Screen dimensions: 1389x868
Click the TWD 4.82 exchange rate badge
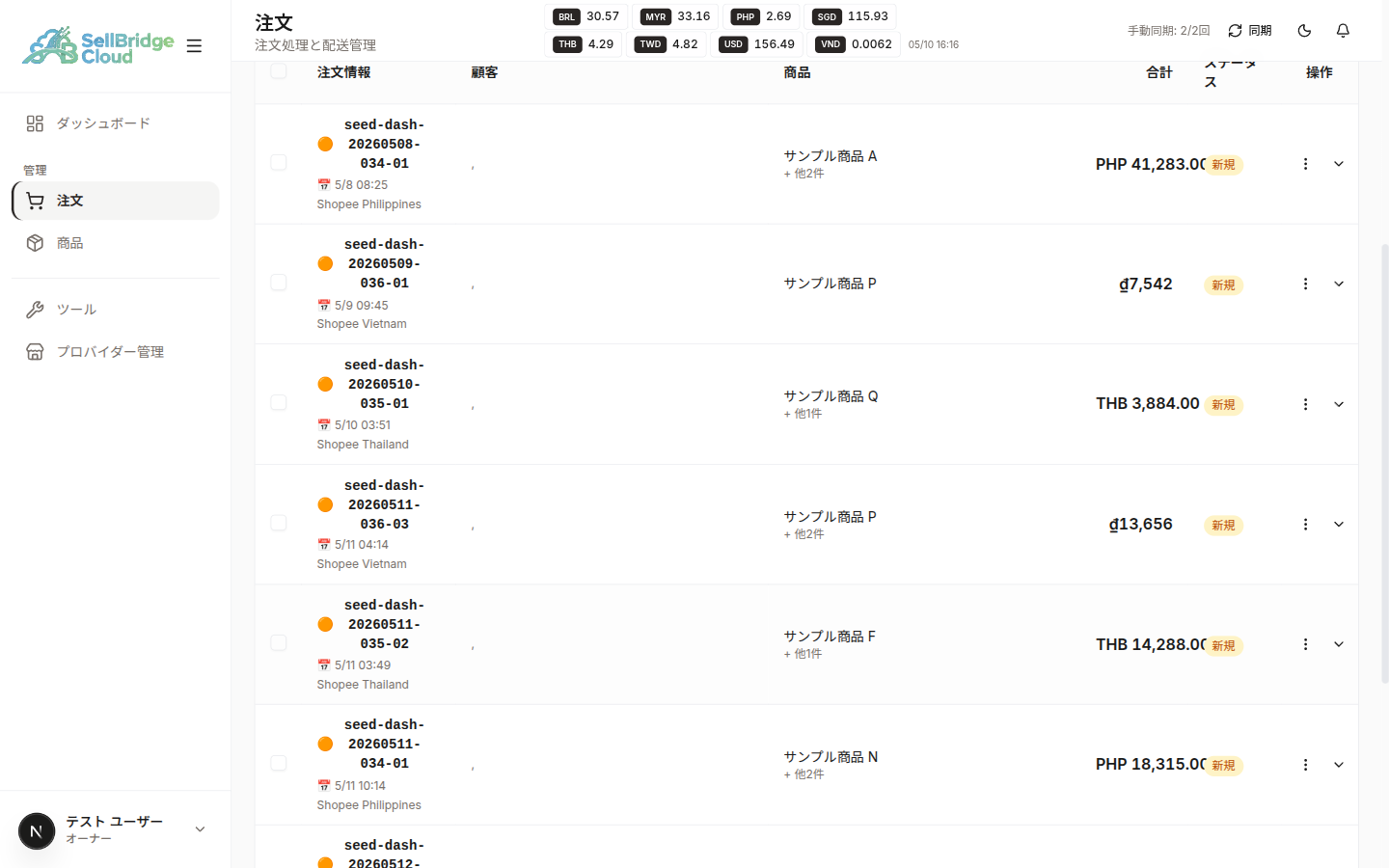click(x=667, y=44)
